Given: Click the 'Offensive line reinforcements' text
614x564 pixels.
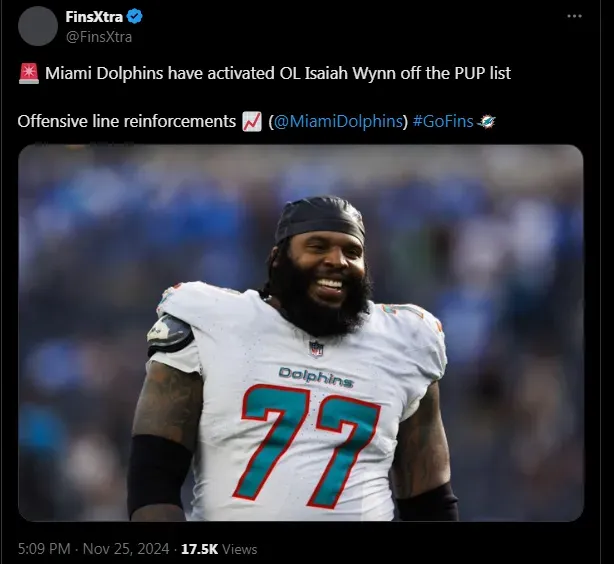Looking at the screenshot, I should (x=126, y=121).
